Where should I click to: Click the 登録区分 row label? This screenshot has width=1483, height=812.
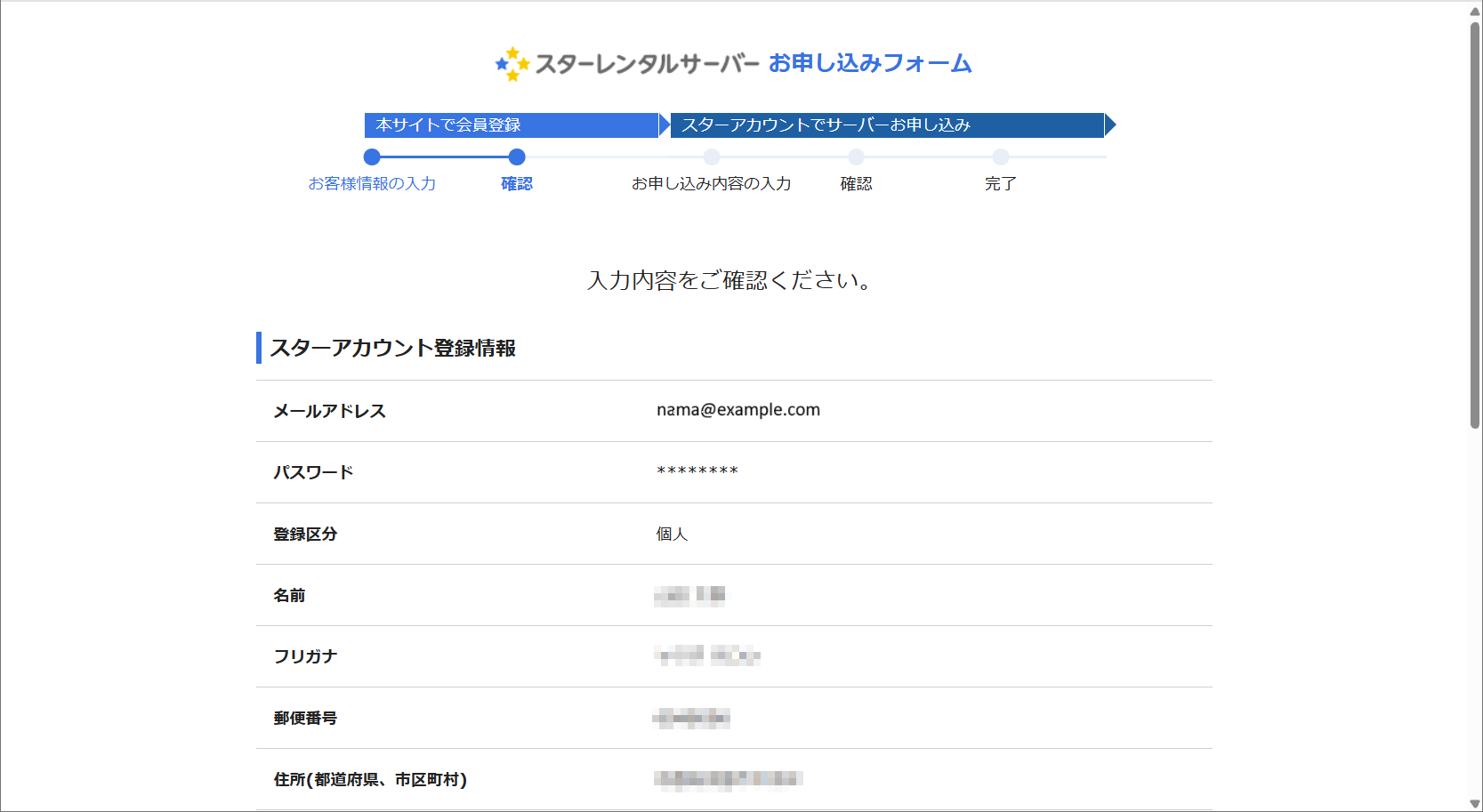[305, 534]
